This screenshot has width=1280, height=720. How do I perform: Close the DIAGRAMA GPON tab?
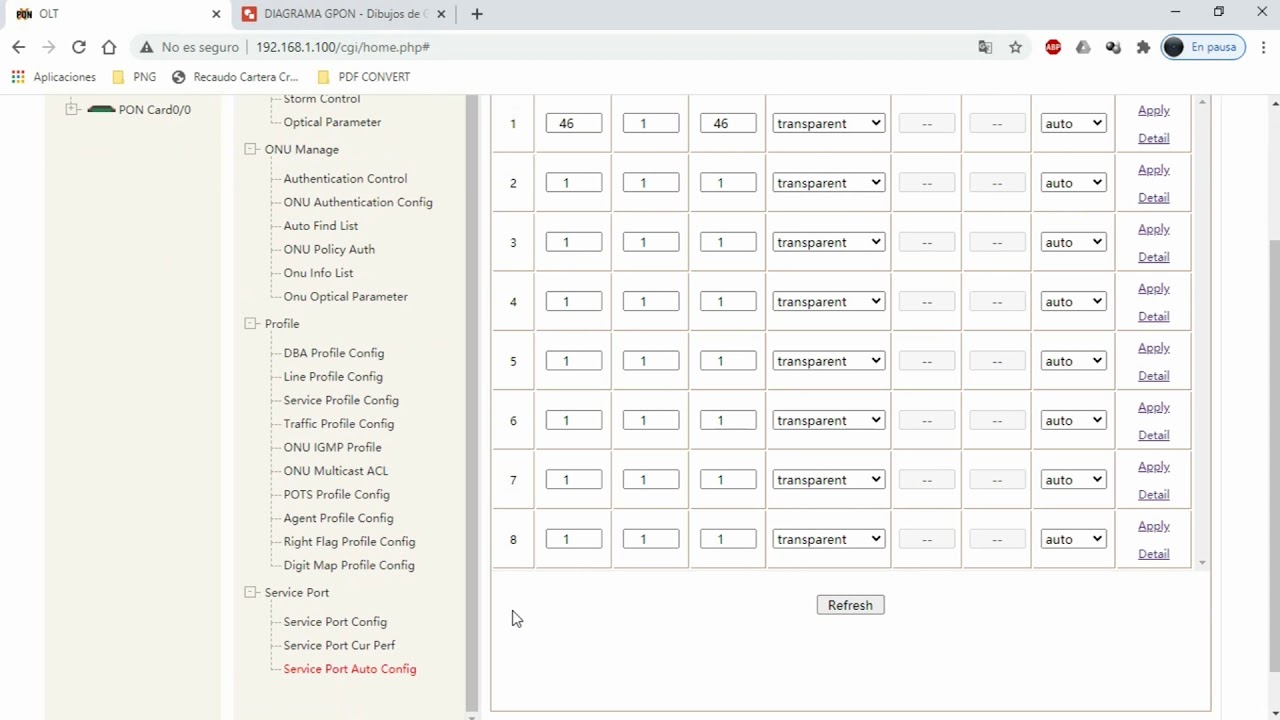point(441,14)
